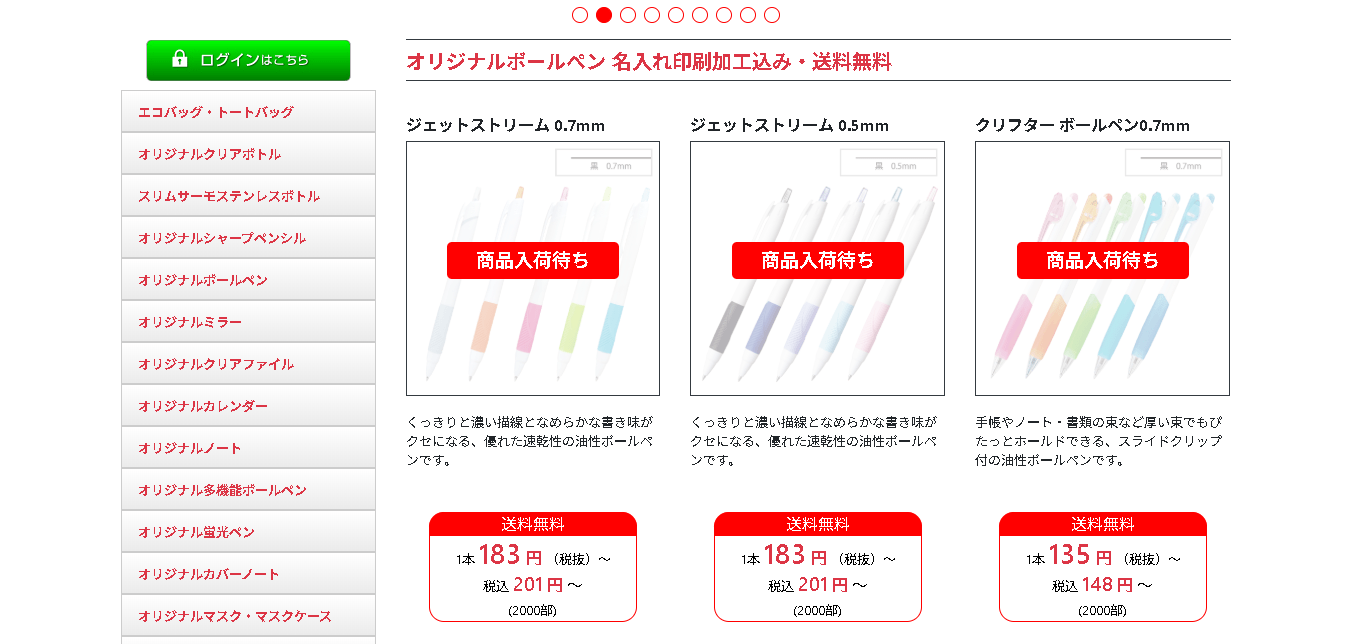Click the ジェットストリーム 0.5mm title link
The image size is (1348, 644).
(x=789, y=125)
